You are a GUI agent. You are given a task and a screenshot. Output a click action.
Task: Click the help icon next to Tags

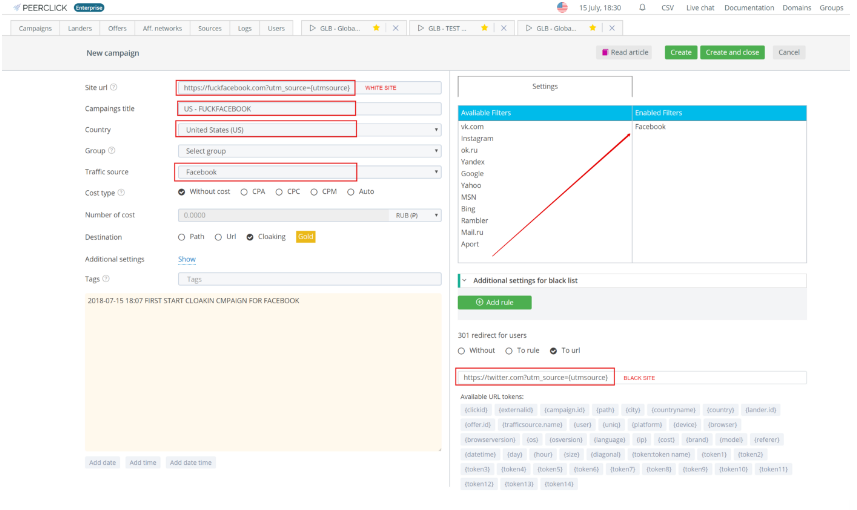point(106,280)
